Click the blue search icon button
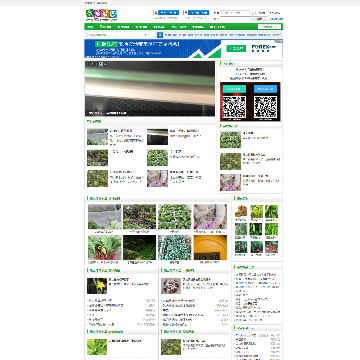360x360 pixels. [160, 35]
